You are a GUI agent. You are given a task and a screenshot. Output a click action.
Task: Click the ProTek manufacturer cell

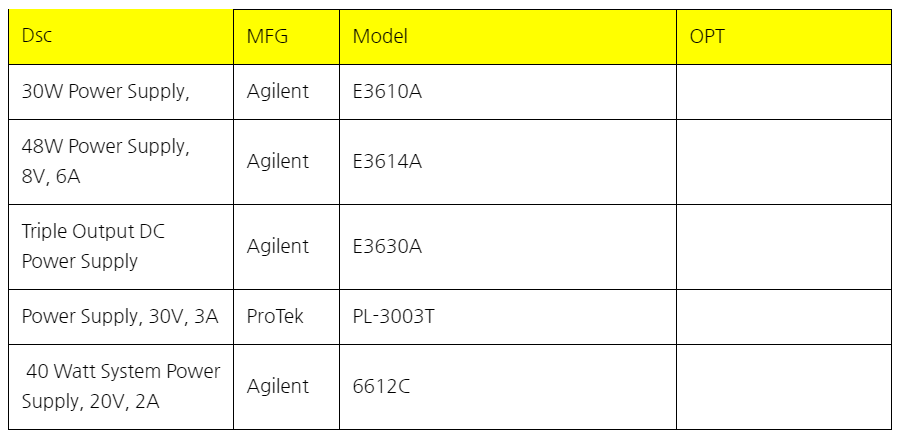[275, 316]
